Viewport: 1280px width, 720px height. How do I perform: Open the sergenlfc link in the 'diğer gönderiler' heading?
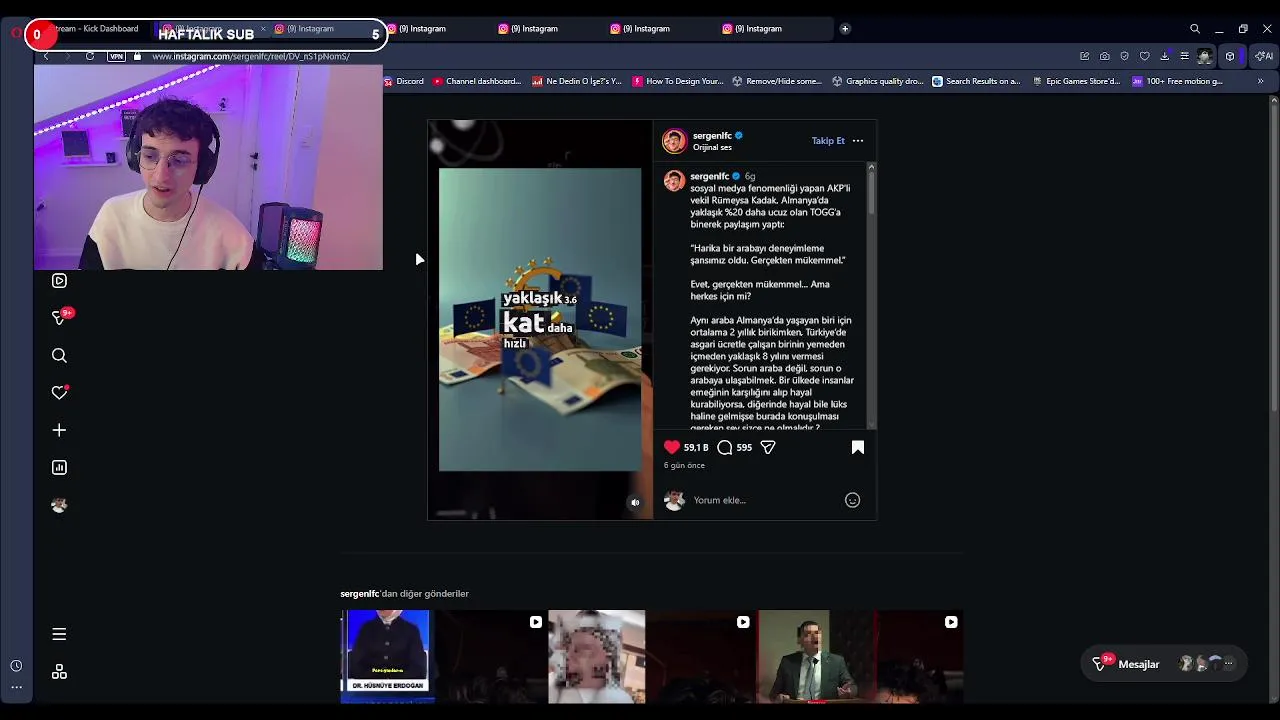coord(360,594)
